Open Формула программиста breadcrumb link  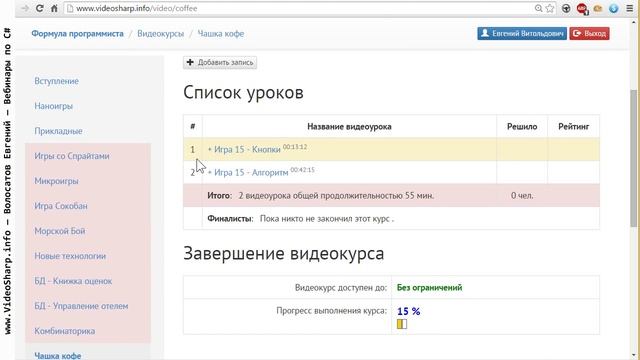coord(77,34)
